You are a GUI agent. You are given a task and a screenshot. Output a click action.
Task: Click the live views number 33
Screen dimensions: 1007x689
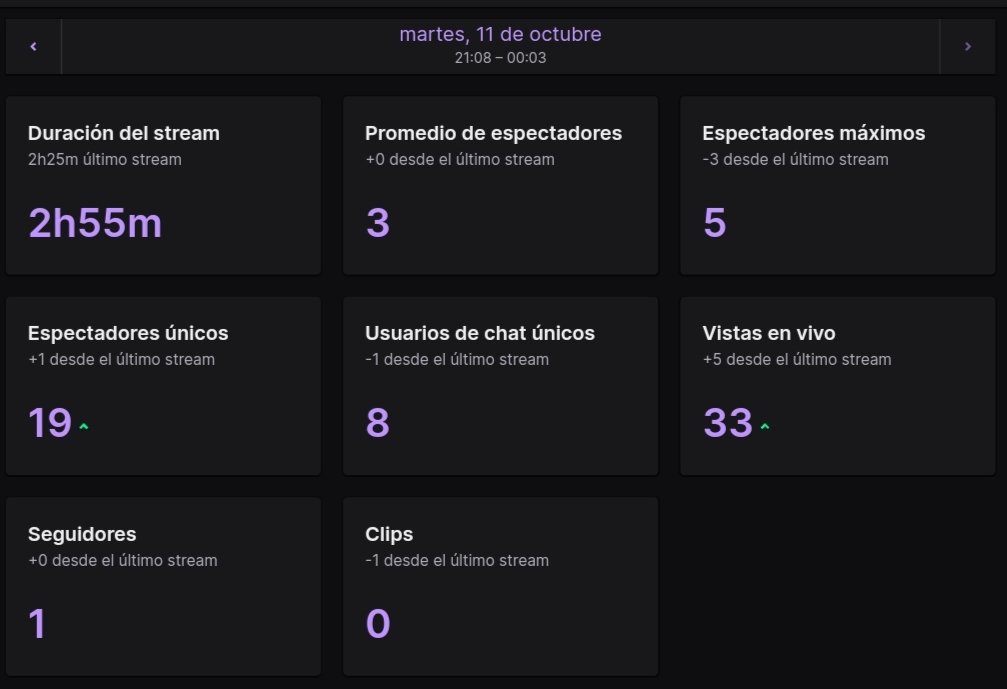[x=728, y=423]
